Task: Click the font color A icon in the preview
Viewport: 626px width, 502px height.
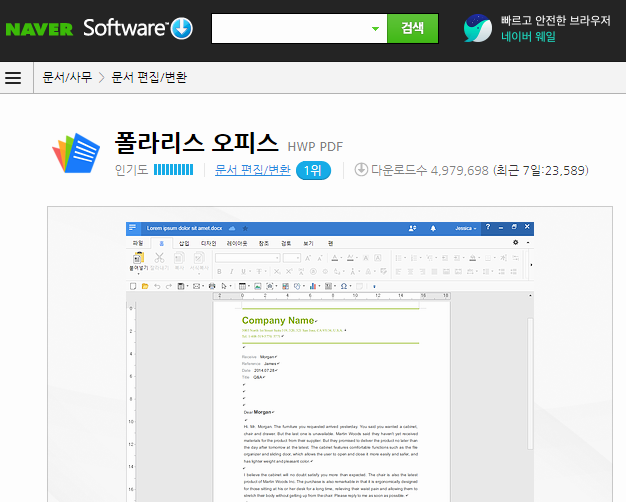Action: click(335, 258)
